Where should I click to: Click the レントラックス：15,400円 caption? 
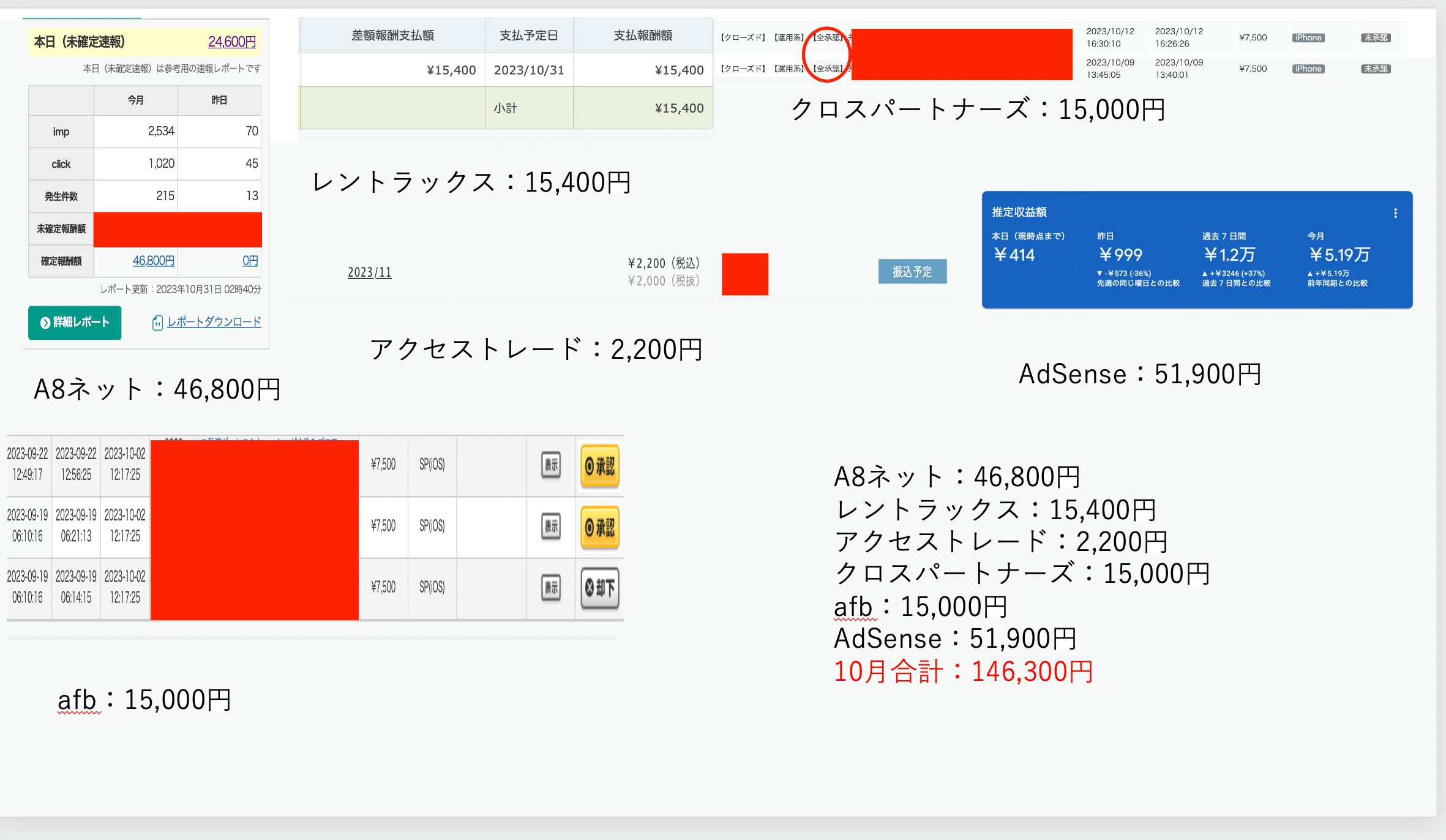[471, 182]
